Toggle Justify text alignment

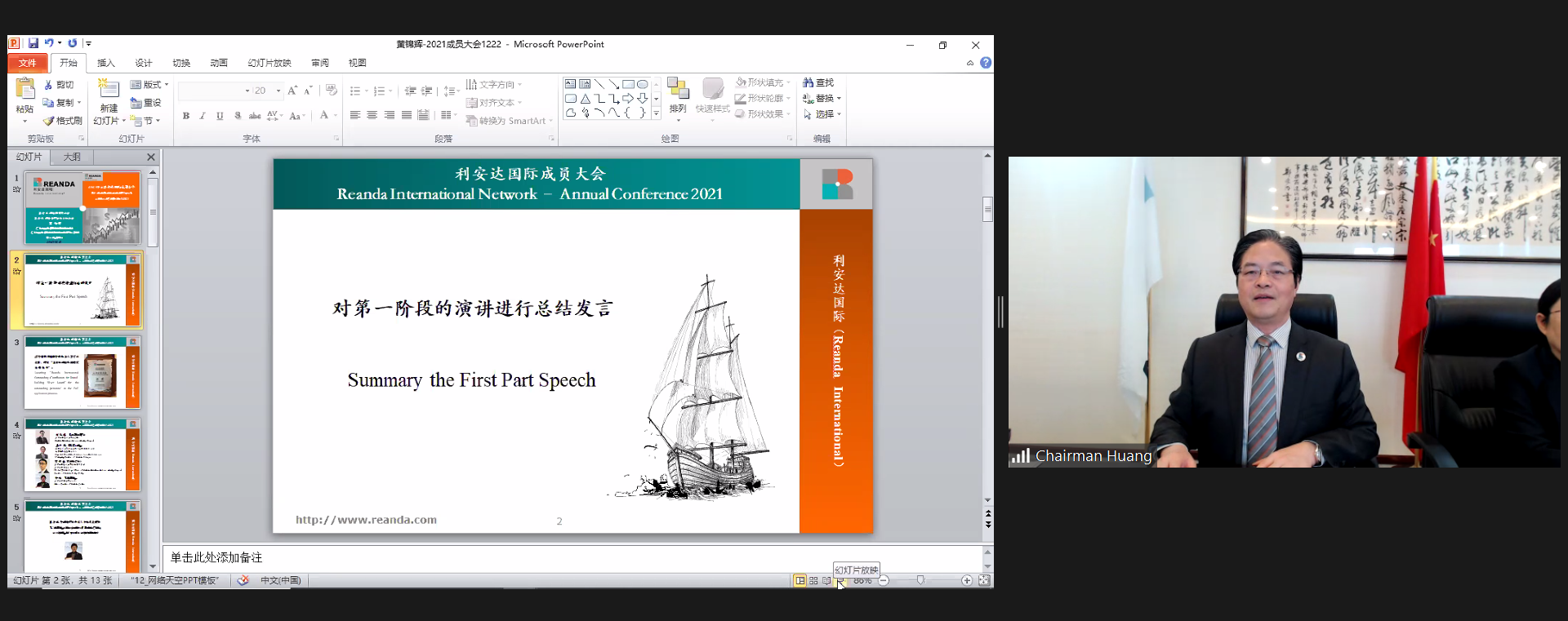[406, 115]
